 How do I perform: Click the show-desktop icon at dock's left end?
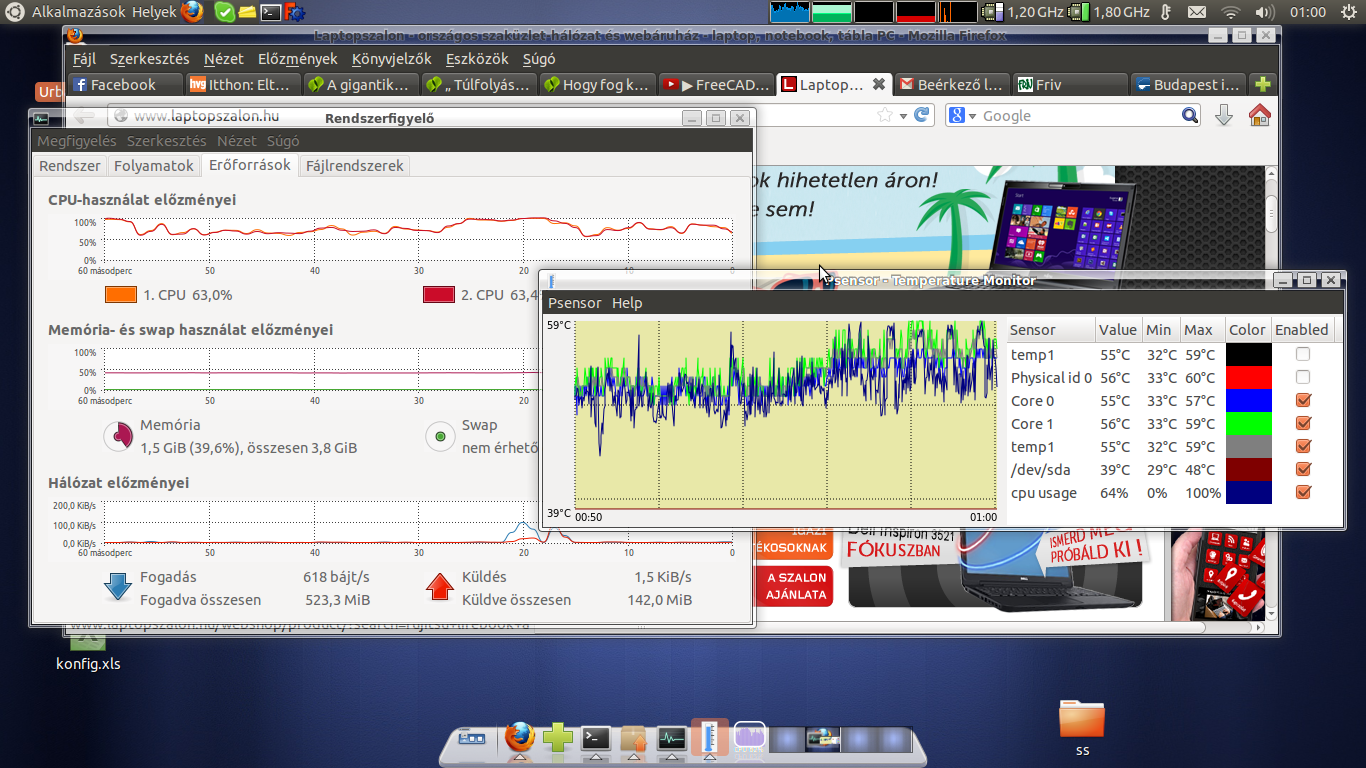(x=472, y=739)
